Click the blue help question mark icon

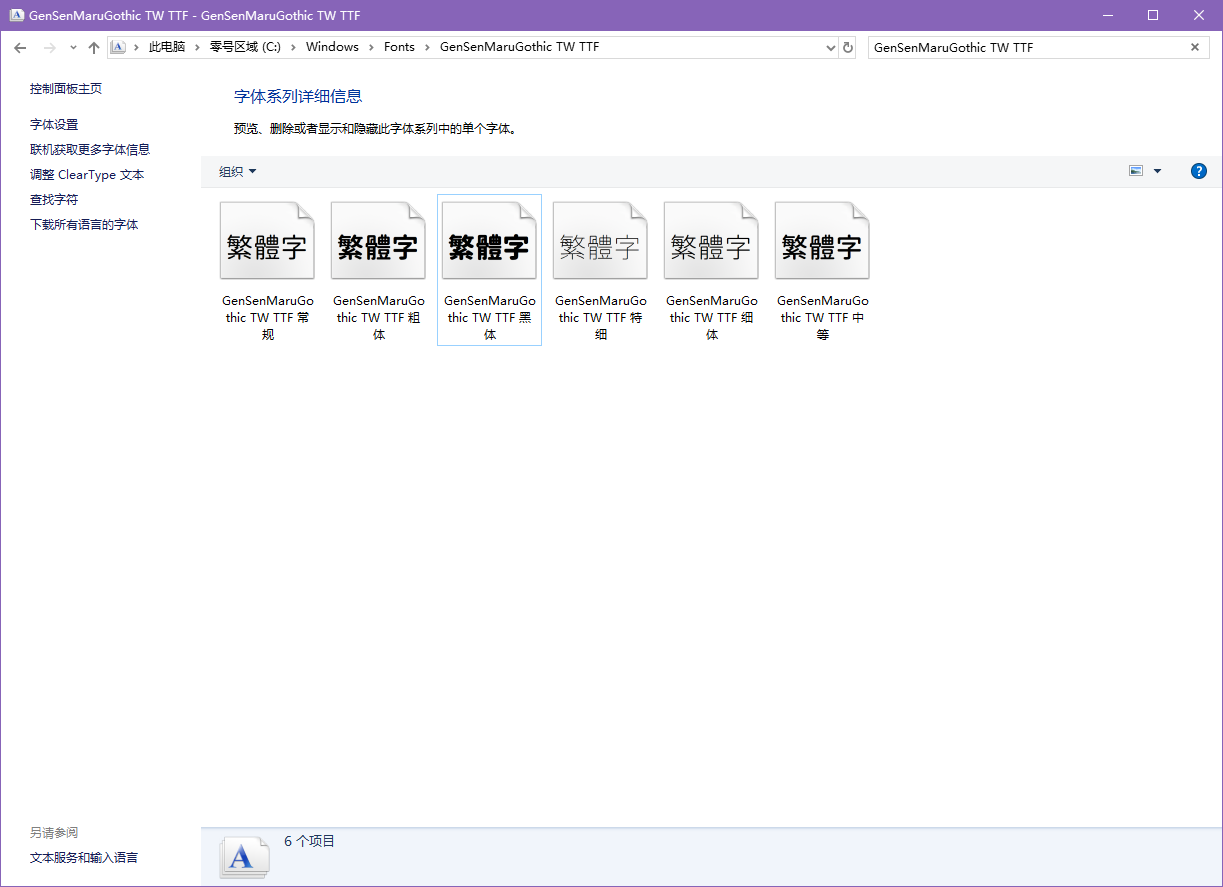(1199, 171)
